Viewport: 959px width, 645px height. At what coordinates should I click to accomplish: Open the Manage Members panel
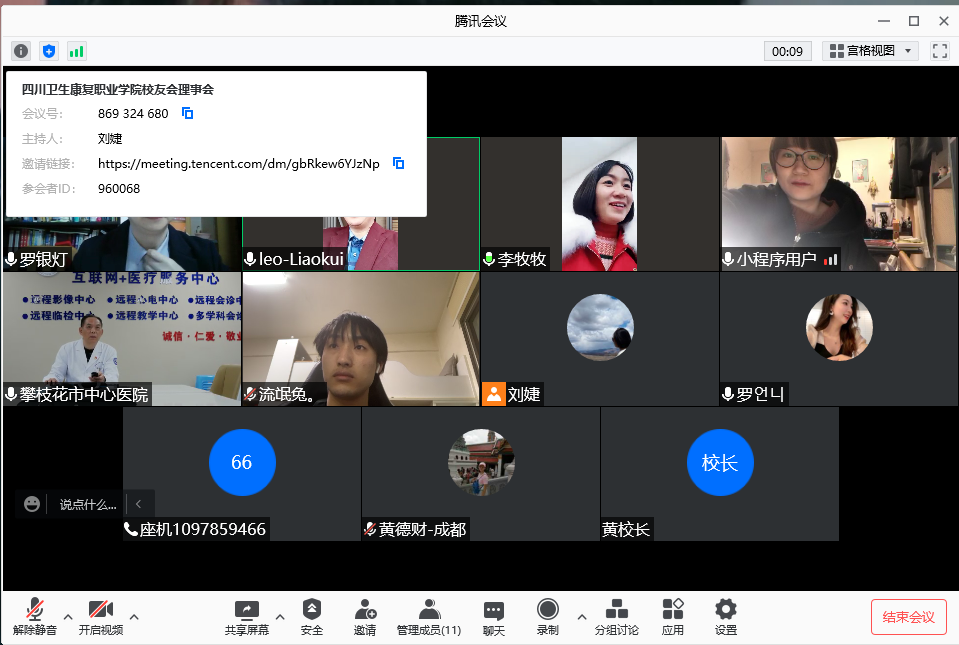point(429,616)
